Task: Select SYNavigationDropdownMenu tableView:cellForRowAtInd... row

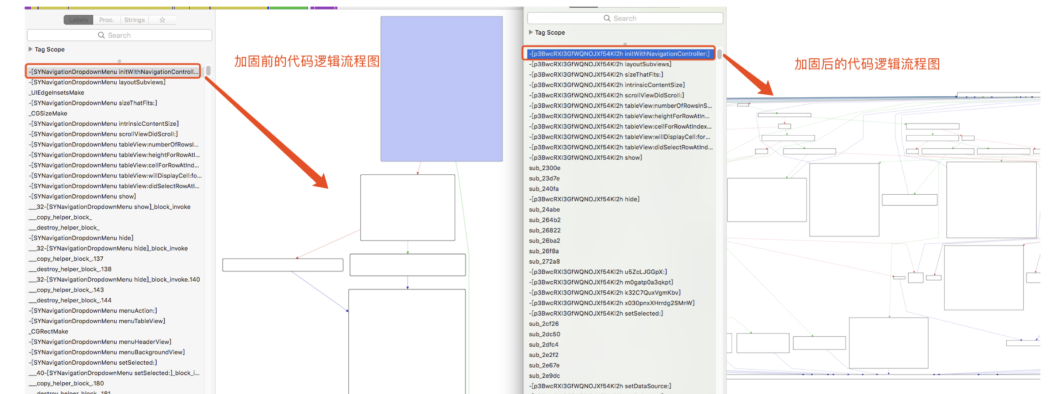Action: tap(113, 165)
